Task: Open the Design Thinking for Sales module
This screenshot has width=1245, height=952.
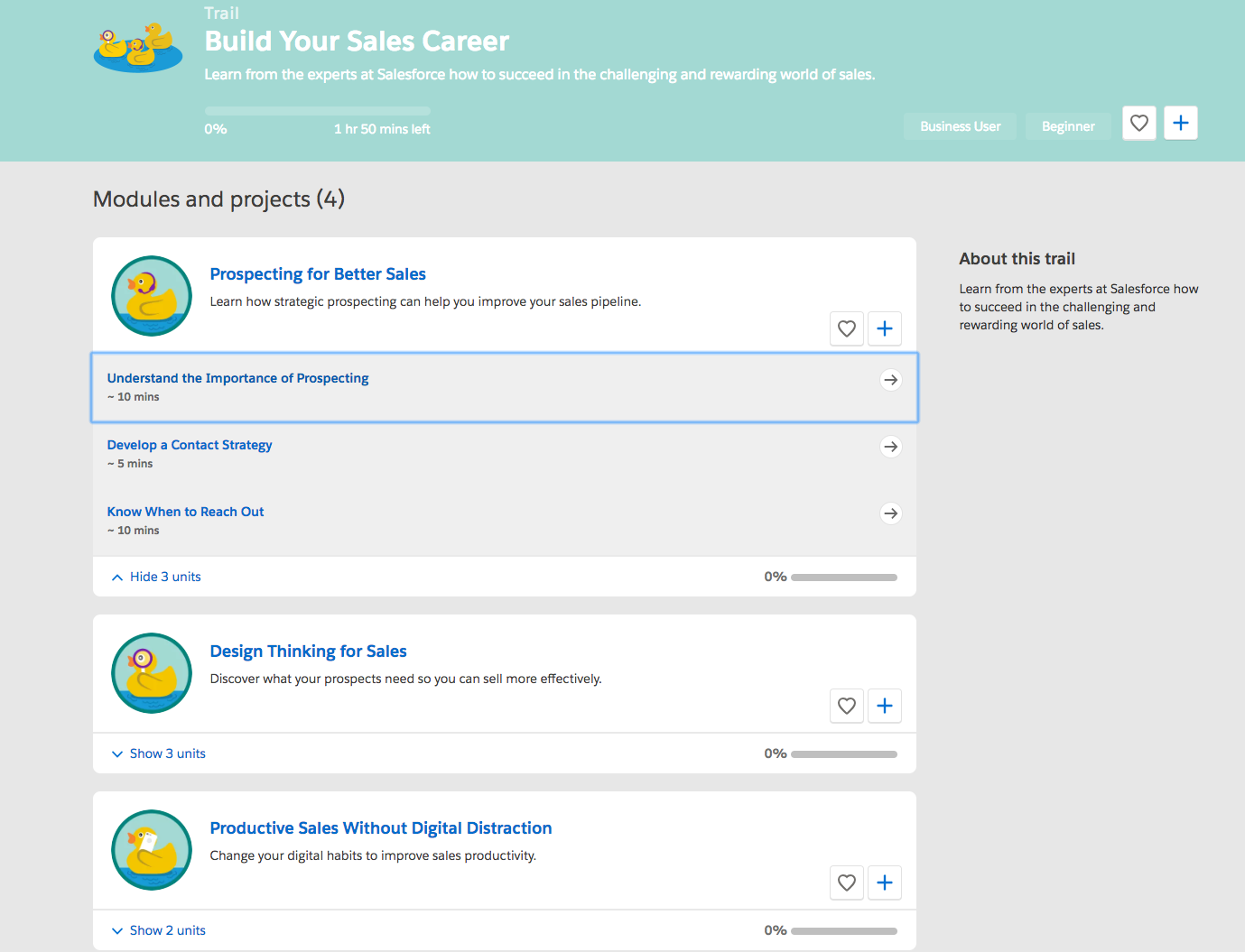Action: coord(308,652)
